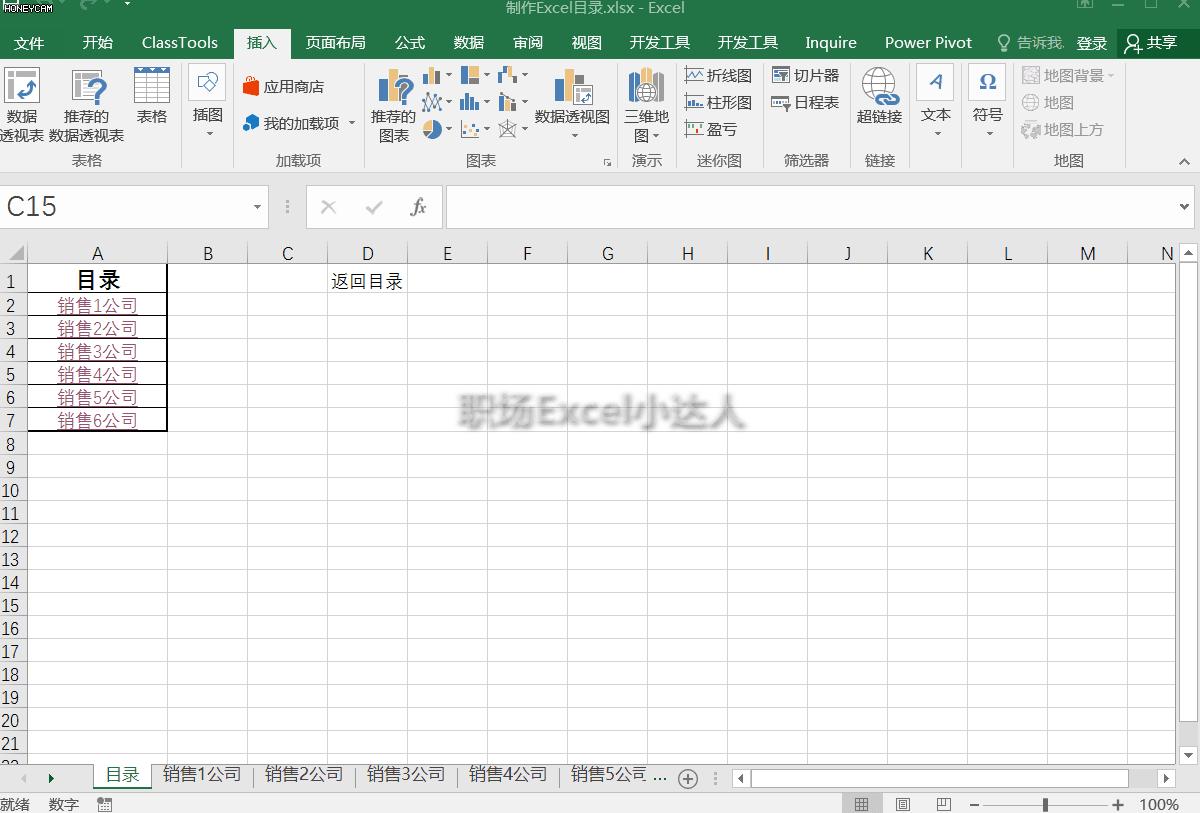Open Recommended PivotTables (推荐的数据透视表)
Screen dimensions: 1200x813
point(87,105)
